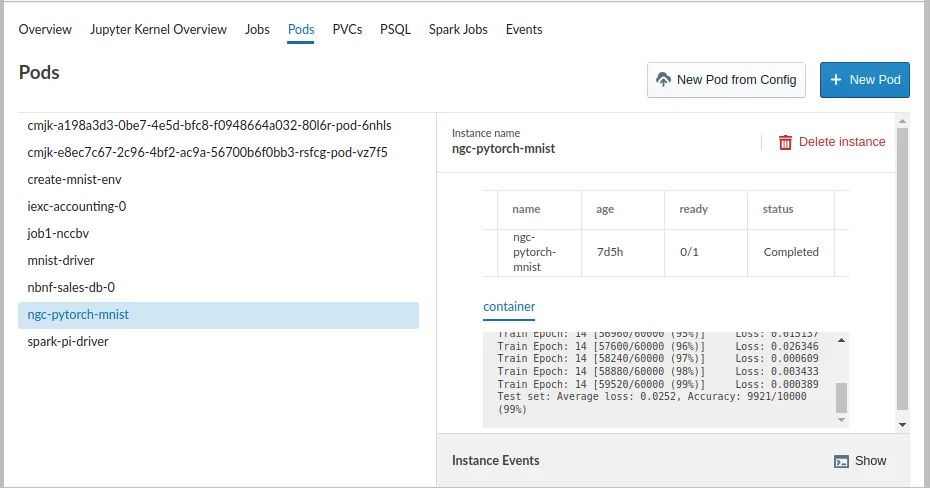Open the Events tab
930x488 pixels.
[524, 30]
